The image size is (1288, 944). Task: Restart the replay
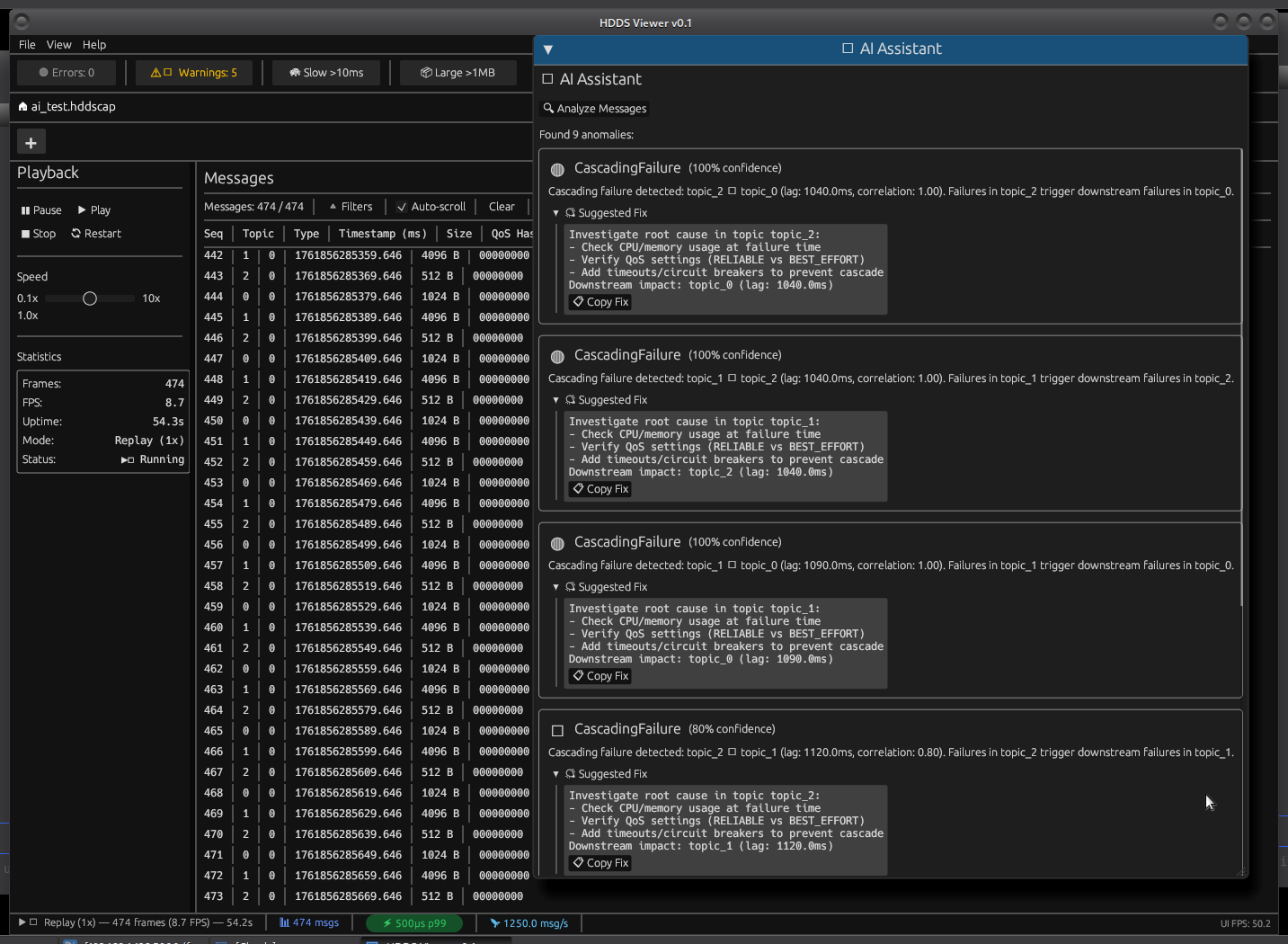click(x=96, y=234)
